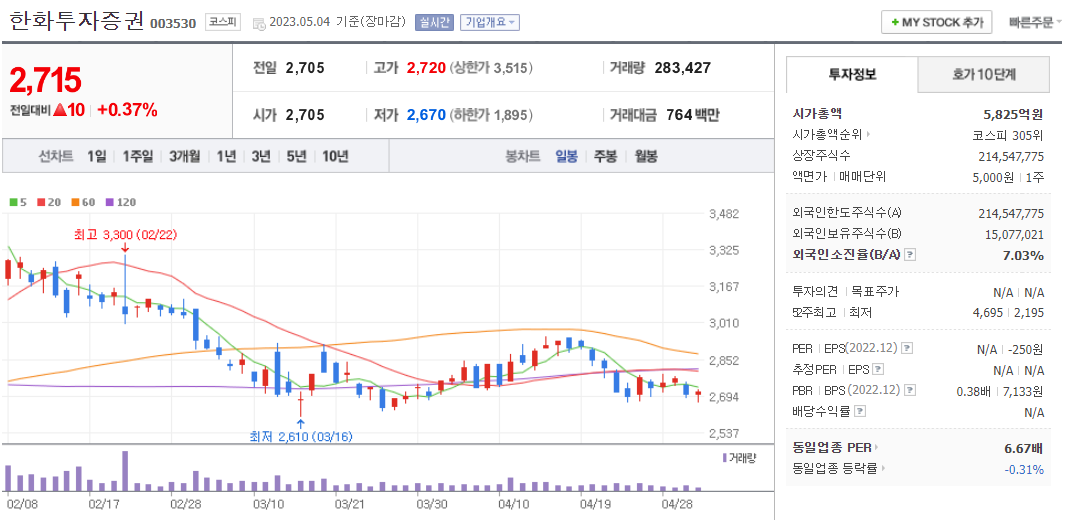Screen dimensions: 1070x520
Task: Open the 빠른주문 dropdown menu
Action: [x=1035, y=23]
